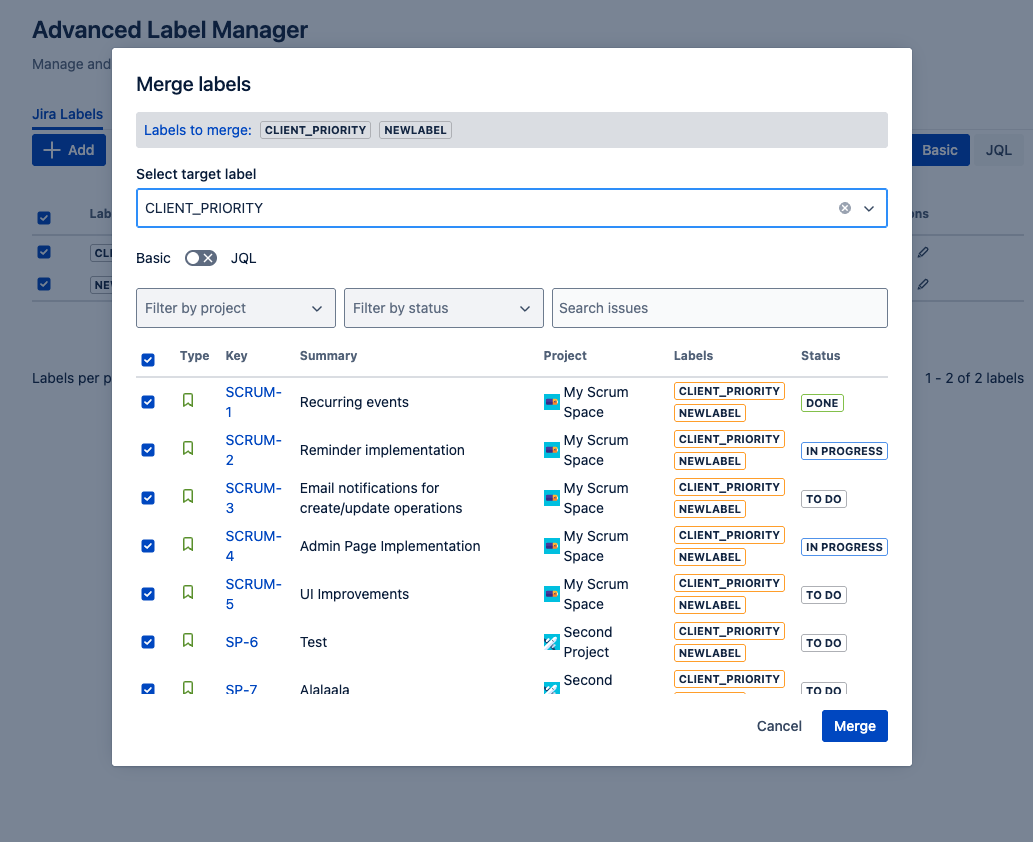
Task: Open the Filter by status dropdown
Action: click(443, 308)
